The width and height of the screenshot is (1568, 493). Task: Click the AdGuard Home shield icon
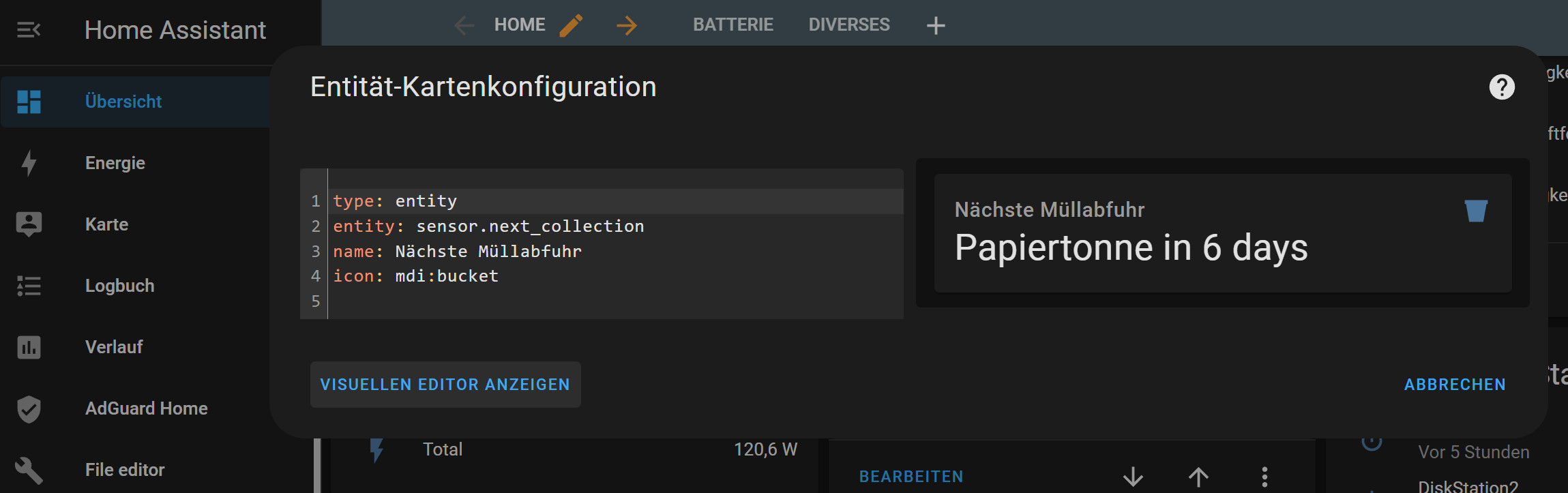tap(29, 408)
